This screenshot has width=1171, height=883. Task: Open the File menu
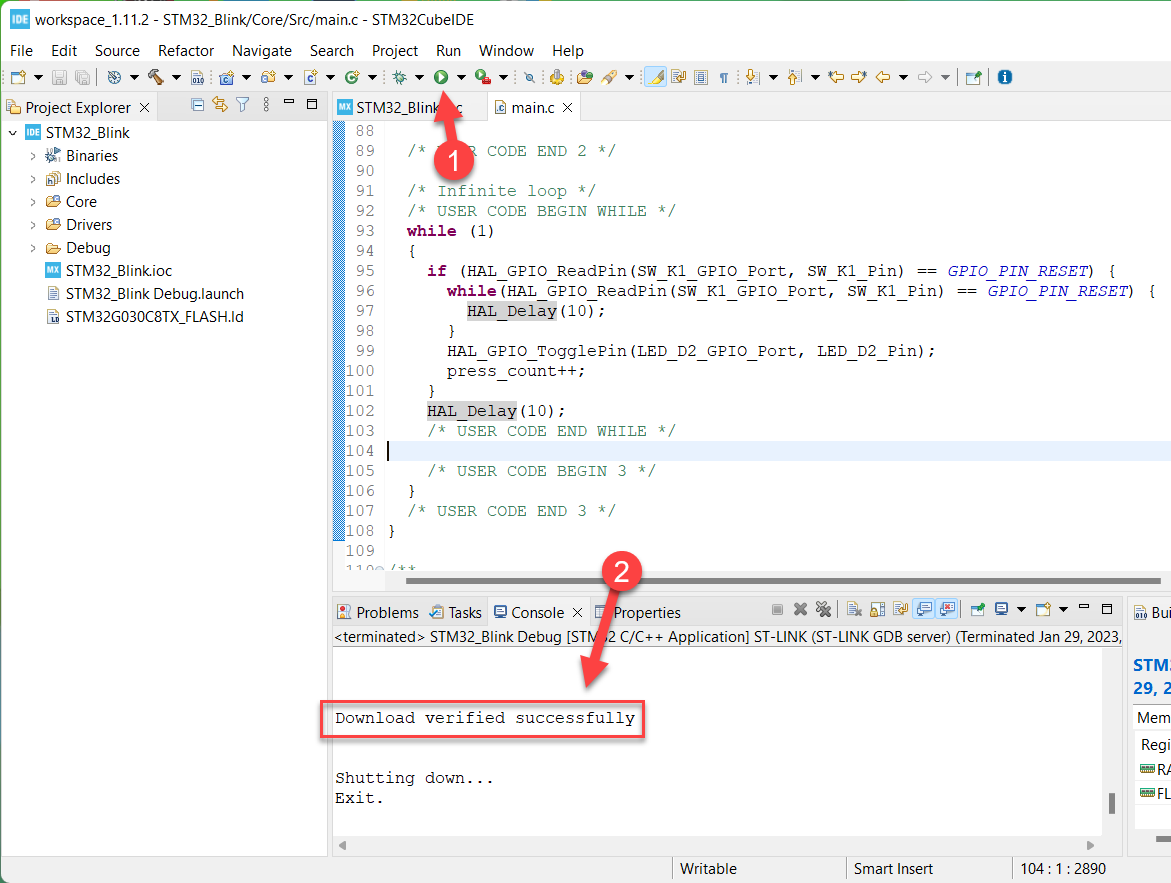click(x=21, y=51)
